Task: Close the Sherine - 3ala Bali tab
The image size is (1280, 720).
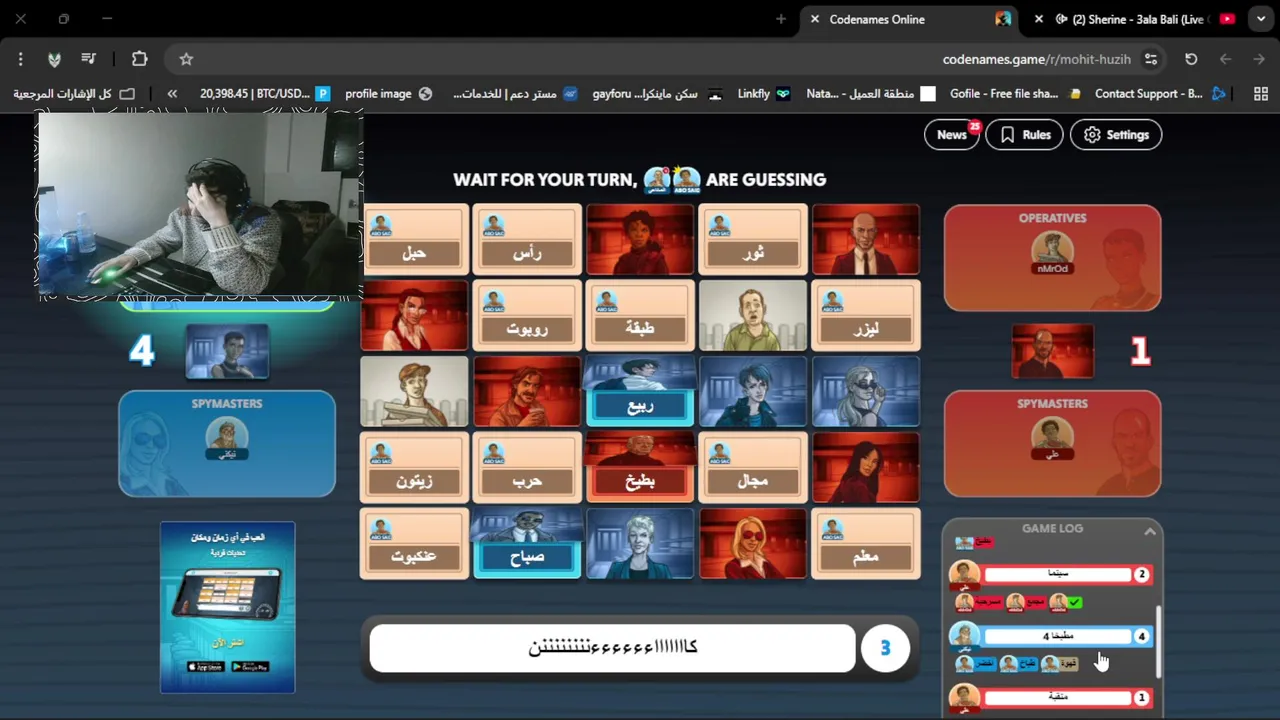Action: [x=1039, y=19]
